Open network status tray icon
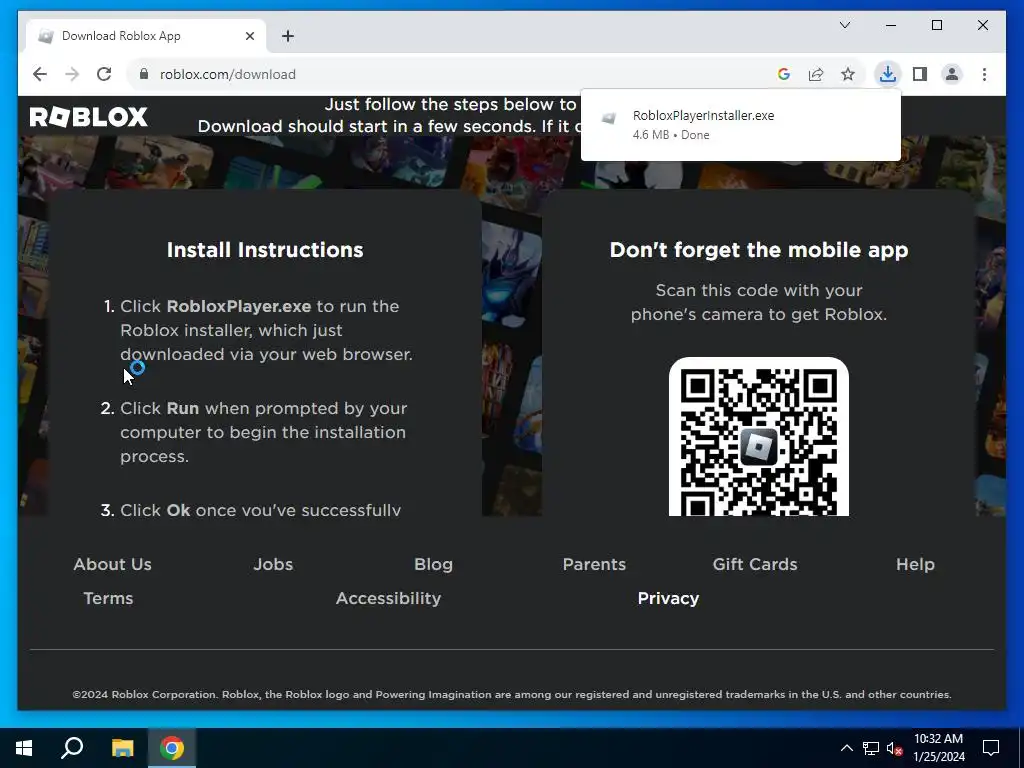Viewport: 1024px width, 768px height. point(871,748)
